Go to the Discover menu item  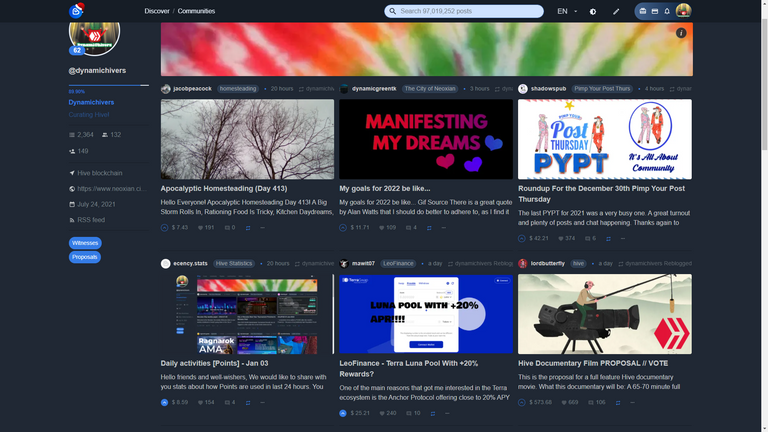click(x=157, y=11)
